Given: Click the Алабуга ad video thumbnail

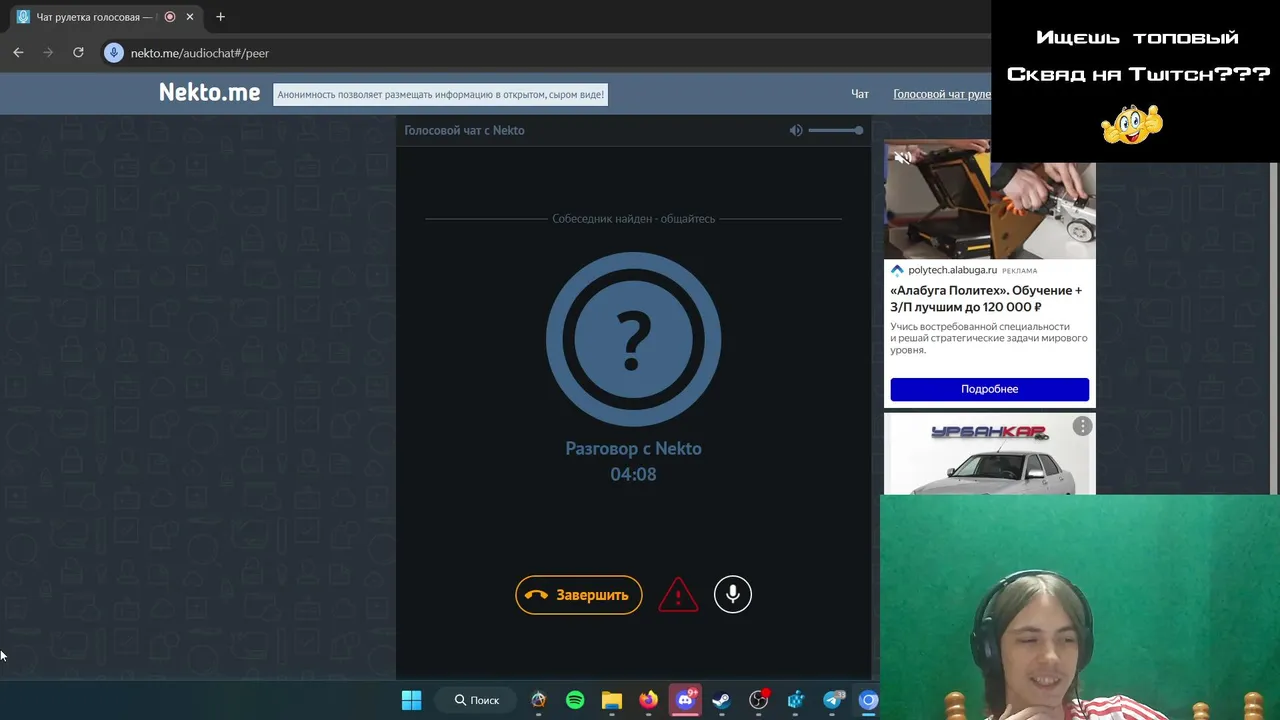Looking at the screenshot, I should click(x=989, y=200).
